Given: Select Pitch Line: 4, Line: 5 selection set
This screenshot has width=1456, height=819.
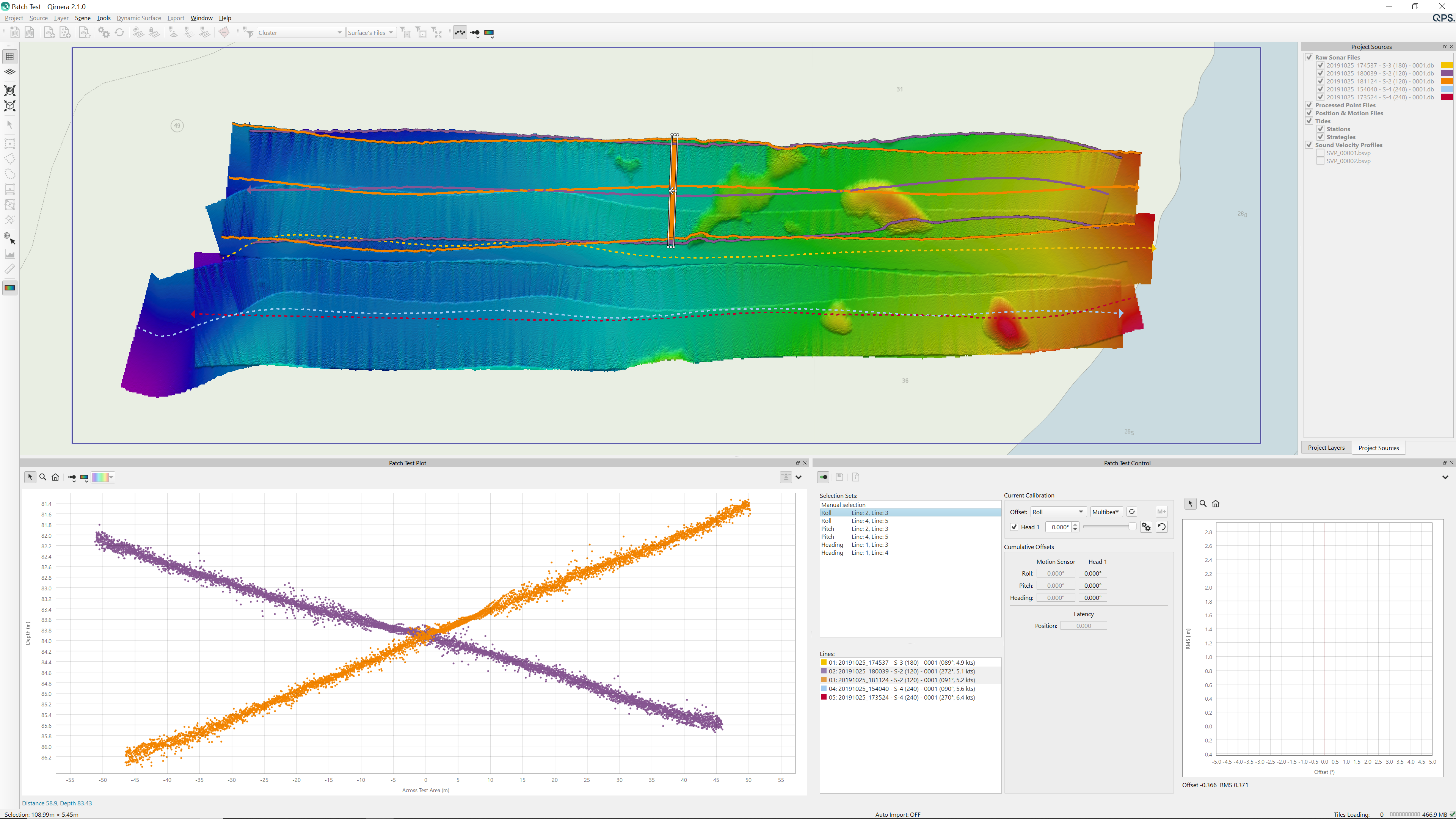Looking at the screenshot, I should point(854,537).
